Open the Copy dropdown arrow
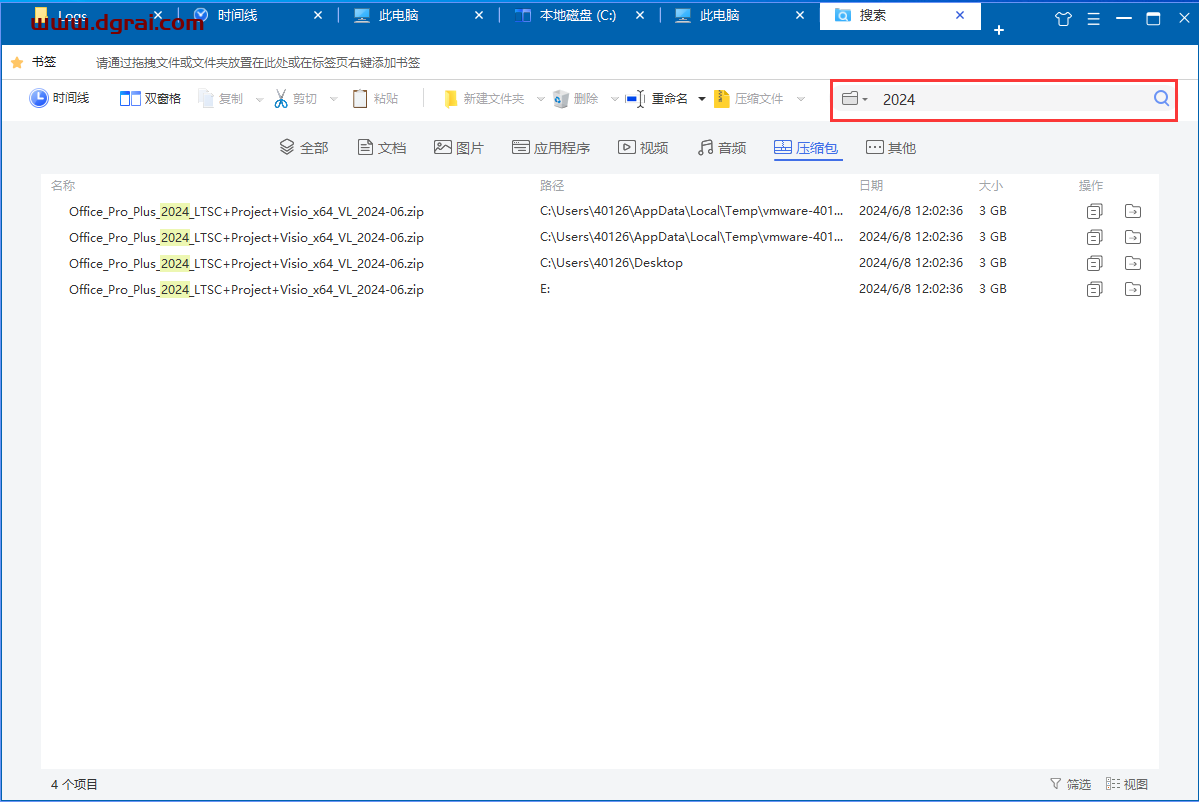1199x802 pixels. [x=259, y=99]
